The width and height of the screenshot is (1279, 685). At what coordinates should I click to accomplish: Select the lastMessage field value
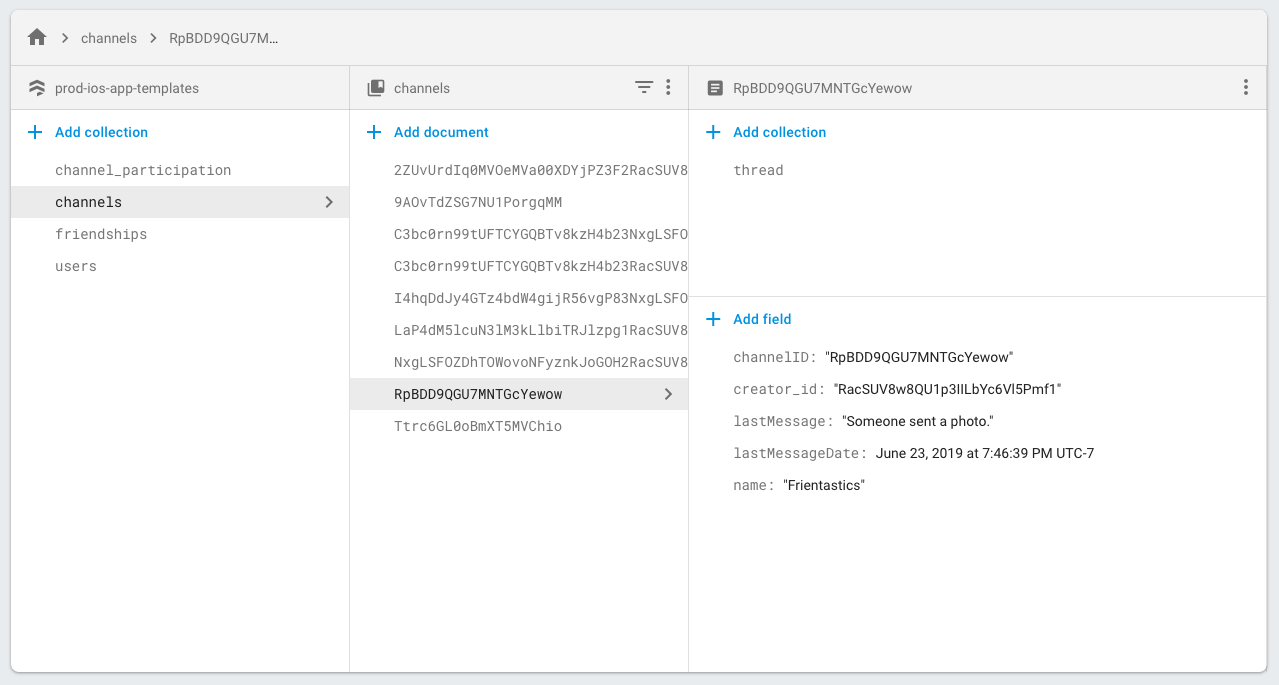917,421
